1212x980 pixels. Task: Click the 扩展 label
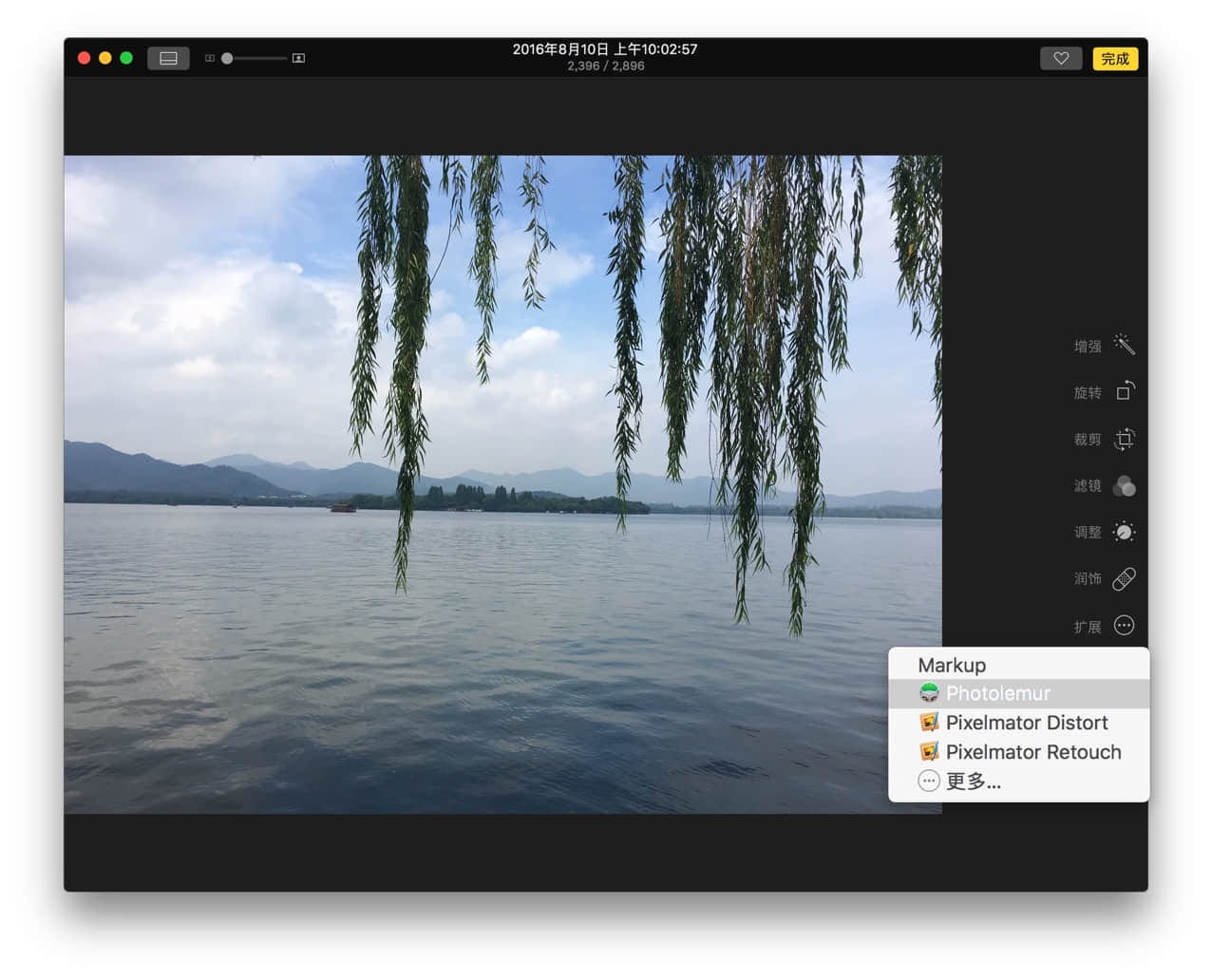(x=1088, y=627)
